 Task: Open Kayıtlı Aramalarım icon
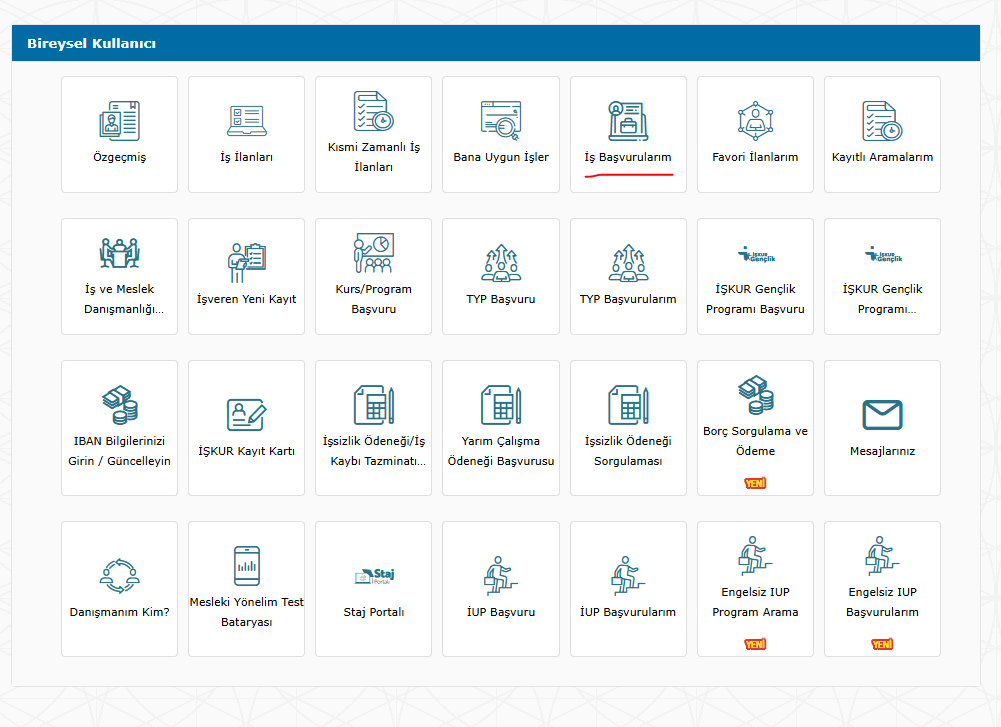(x=882, y=121)
